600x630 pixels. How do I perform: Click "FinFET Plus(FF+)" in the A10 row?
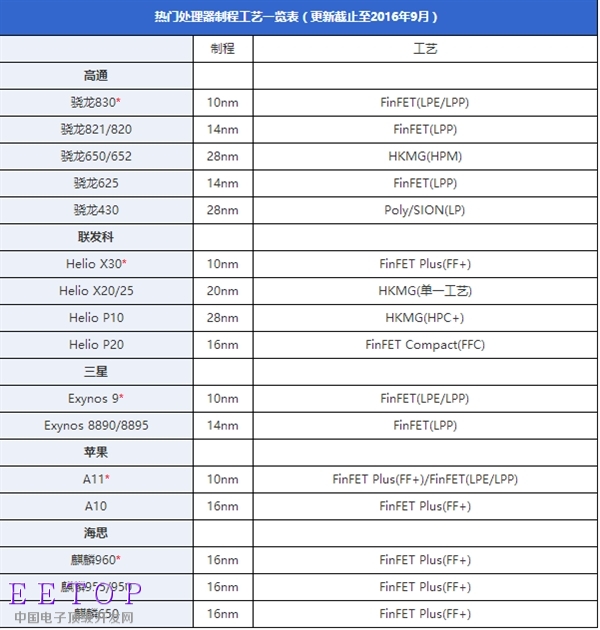[x=425, y=506]
